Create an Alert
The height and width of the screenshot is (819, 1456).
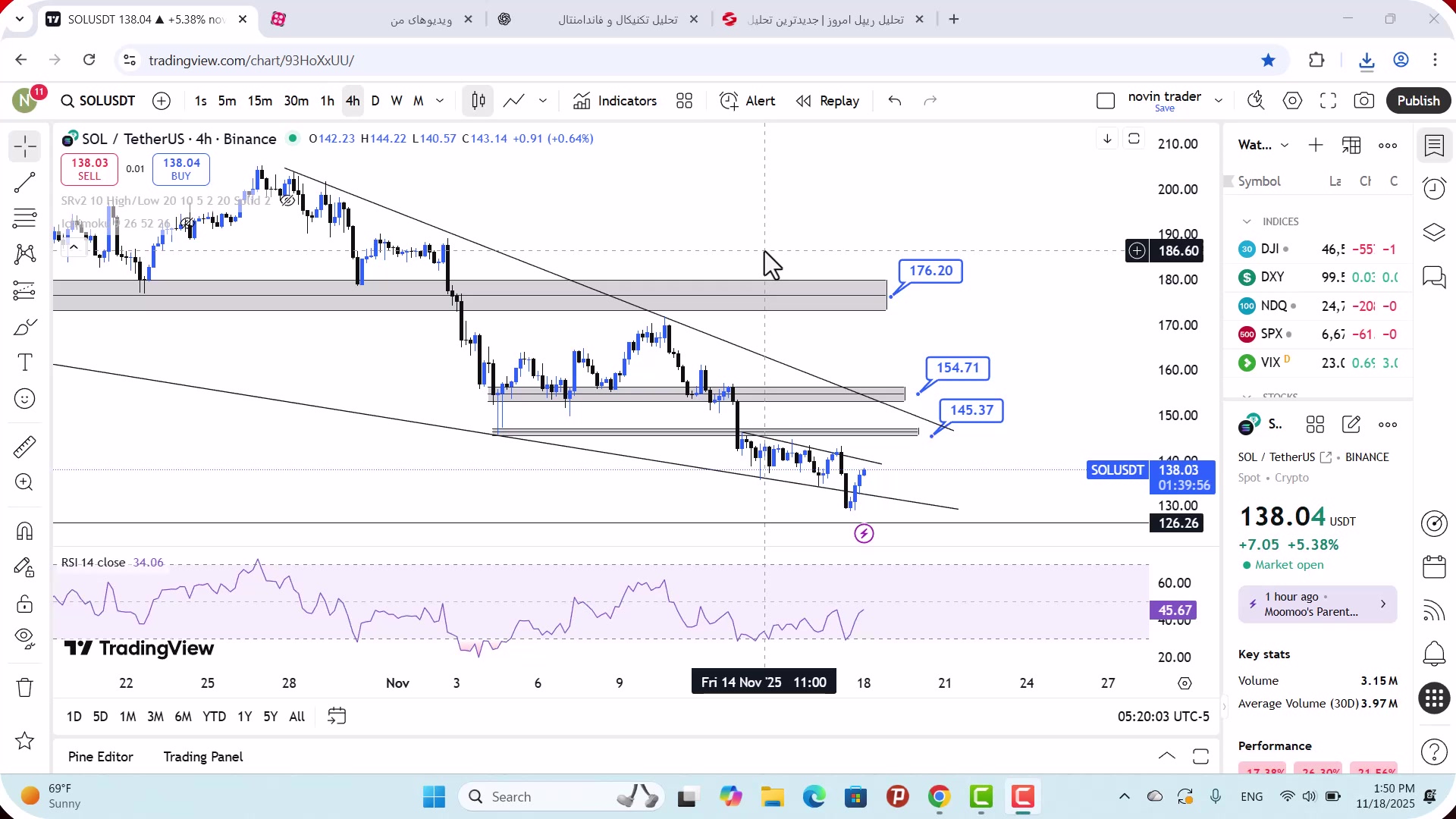coord(747,101)
